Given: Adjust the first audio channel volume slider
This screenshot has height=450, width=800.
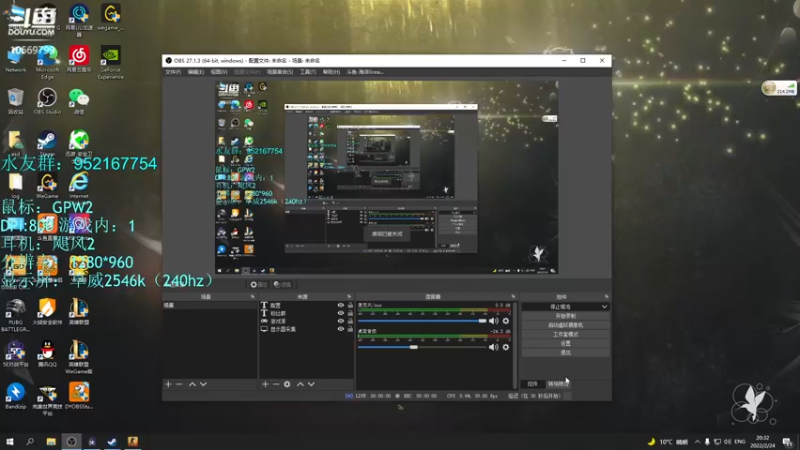Looking at the screenshot, I should click(422, 321).
